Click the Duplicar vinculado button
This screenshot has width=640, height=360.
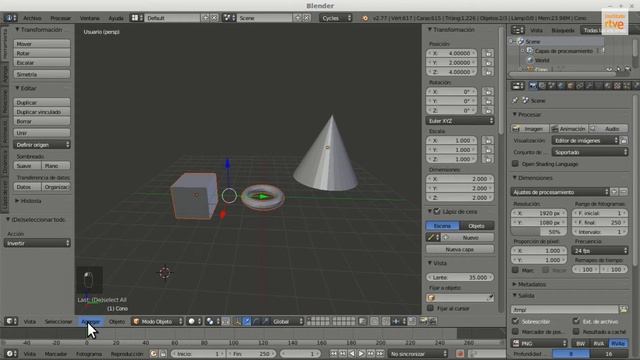42,112
